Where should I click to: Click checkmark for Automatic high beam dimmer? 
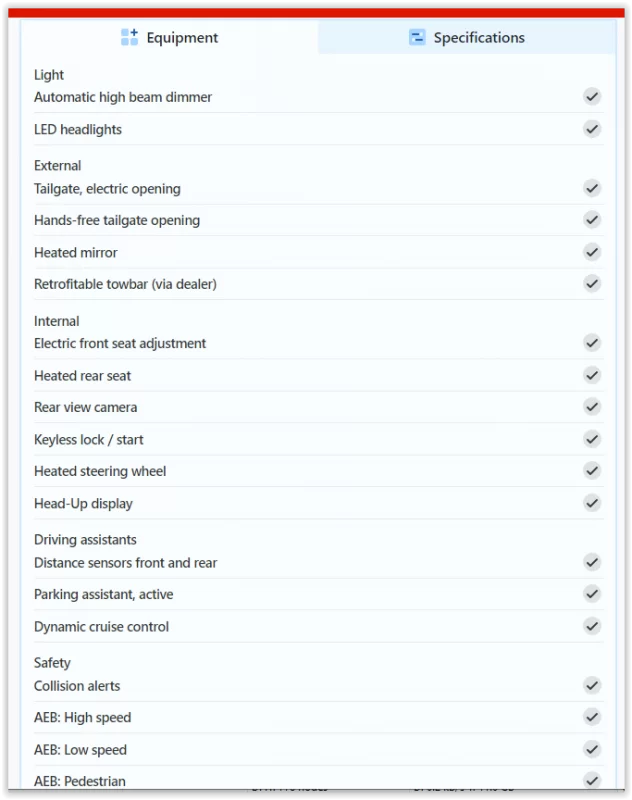(x=592, y=97)
